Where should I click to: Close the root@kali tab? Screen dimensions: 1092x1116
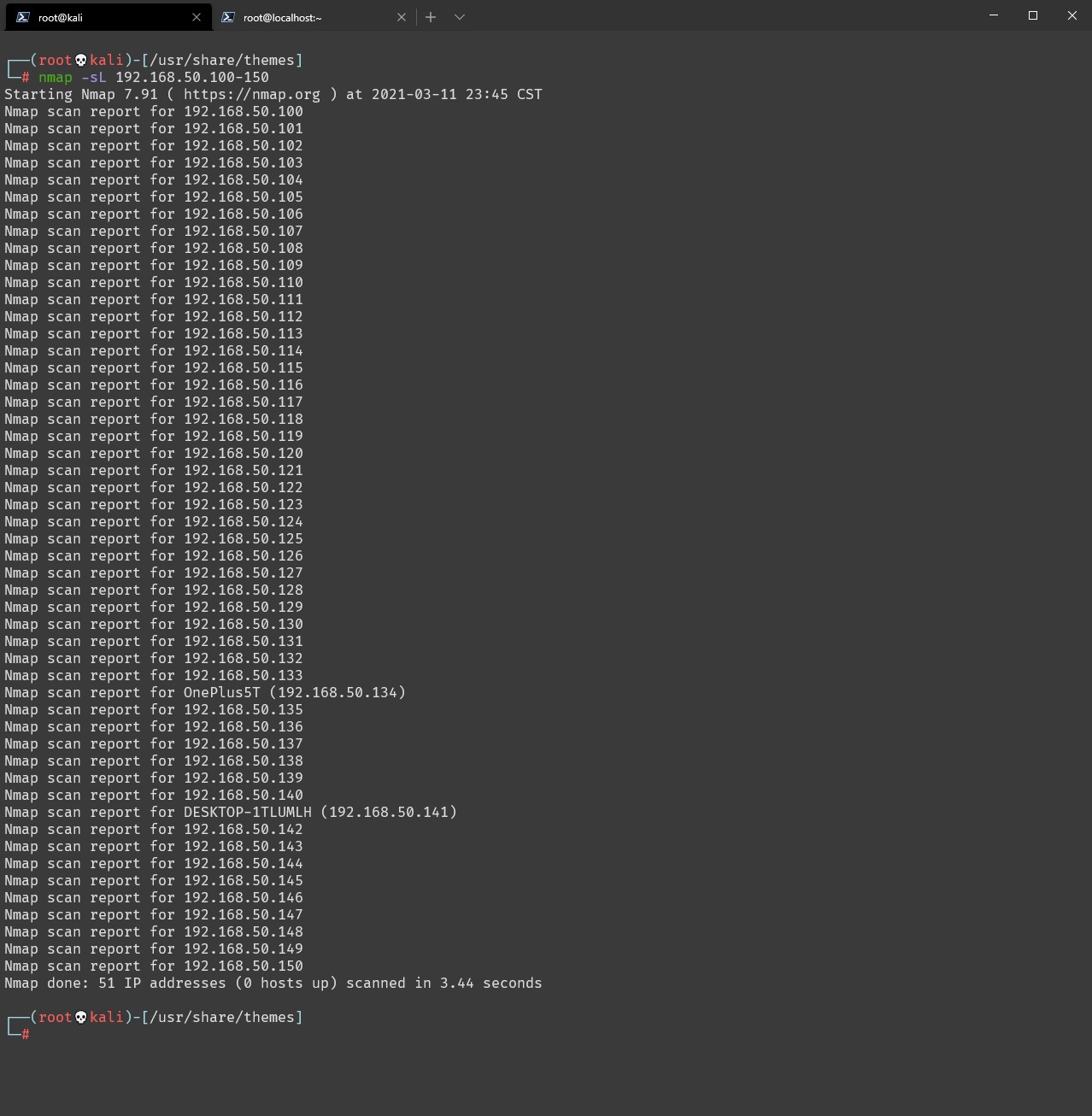coord(197,17)
